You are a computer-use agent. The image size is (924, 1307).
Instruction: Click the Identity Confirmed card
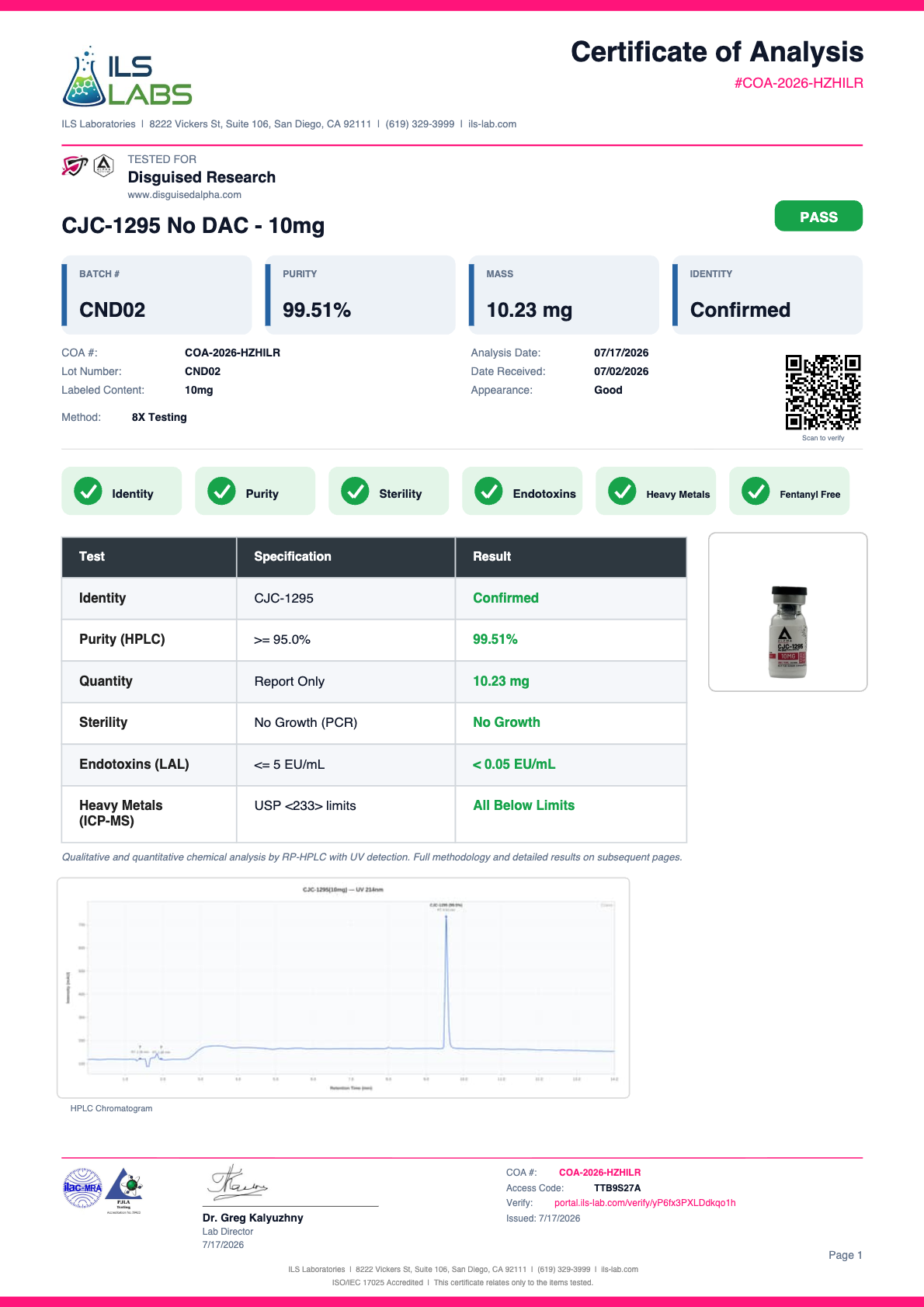tap(767, 295)
